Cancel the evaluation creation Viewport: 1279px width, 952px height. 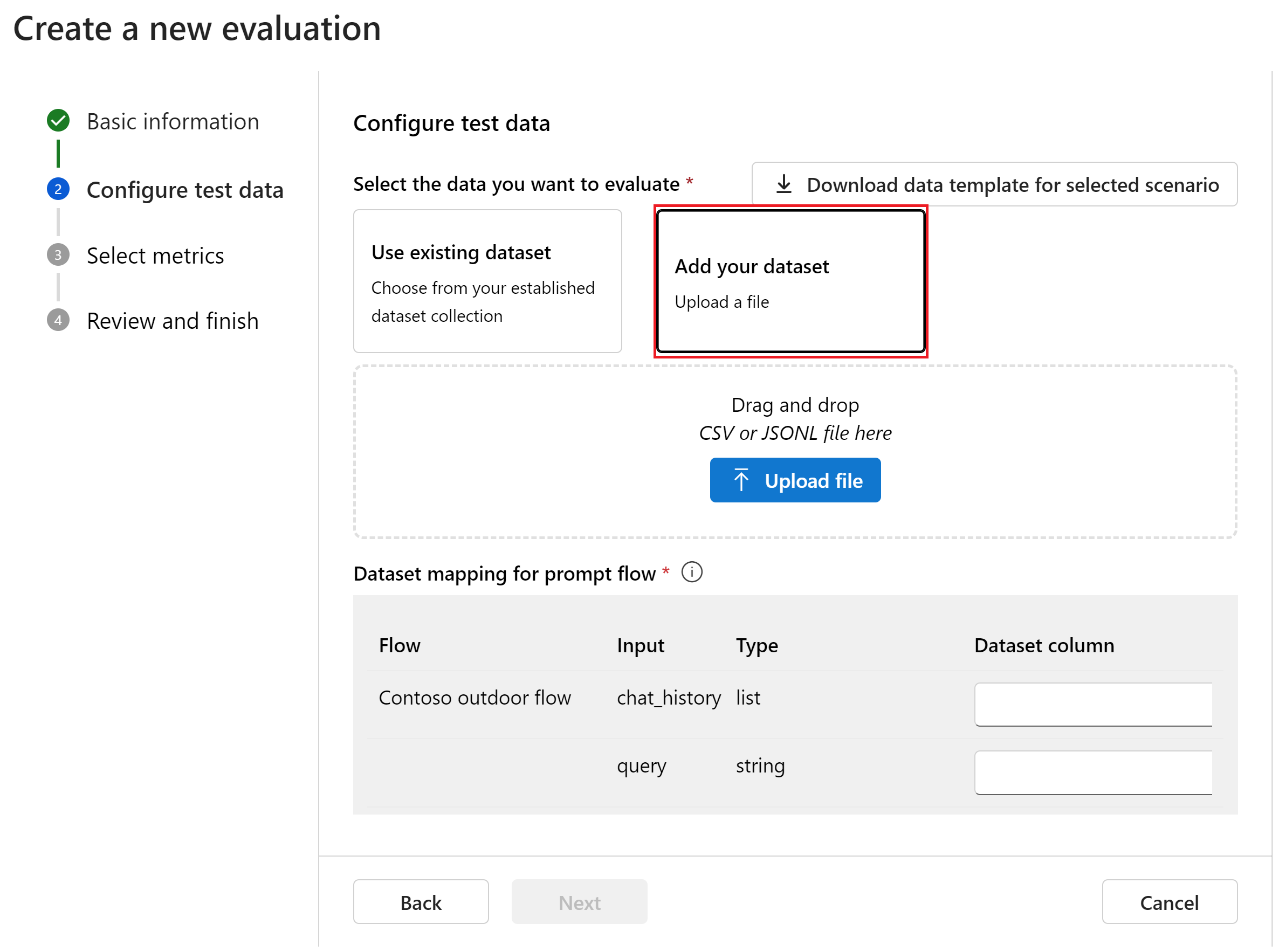[1170, 902]
